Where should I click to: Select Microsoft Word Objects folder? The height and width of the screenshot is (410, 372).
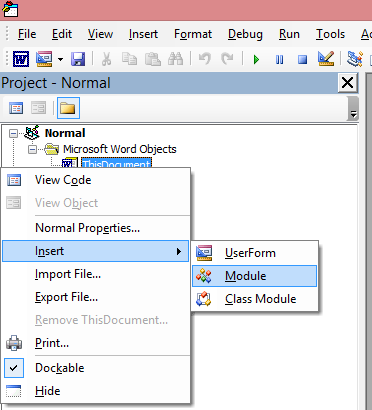point(120,149)
